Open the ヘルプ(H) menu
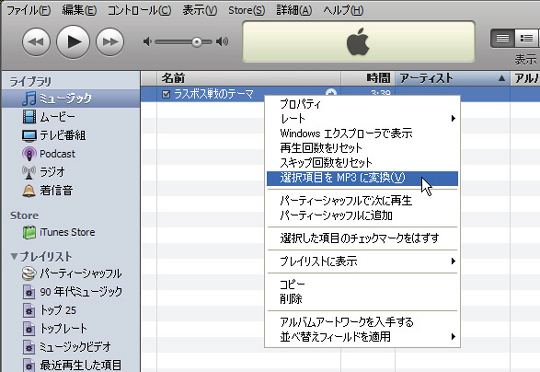The height and width of the screenshot is (372, 540). pyautogui.click(x=343, y=10)
